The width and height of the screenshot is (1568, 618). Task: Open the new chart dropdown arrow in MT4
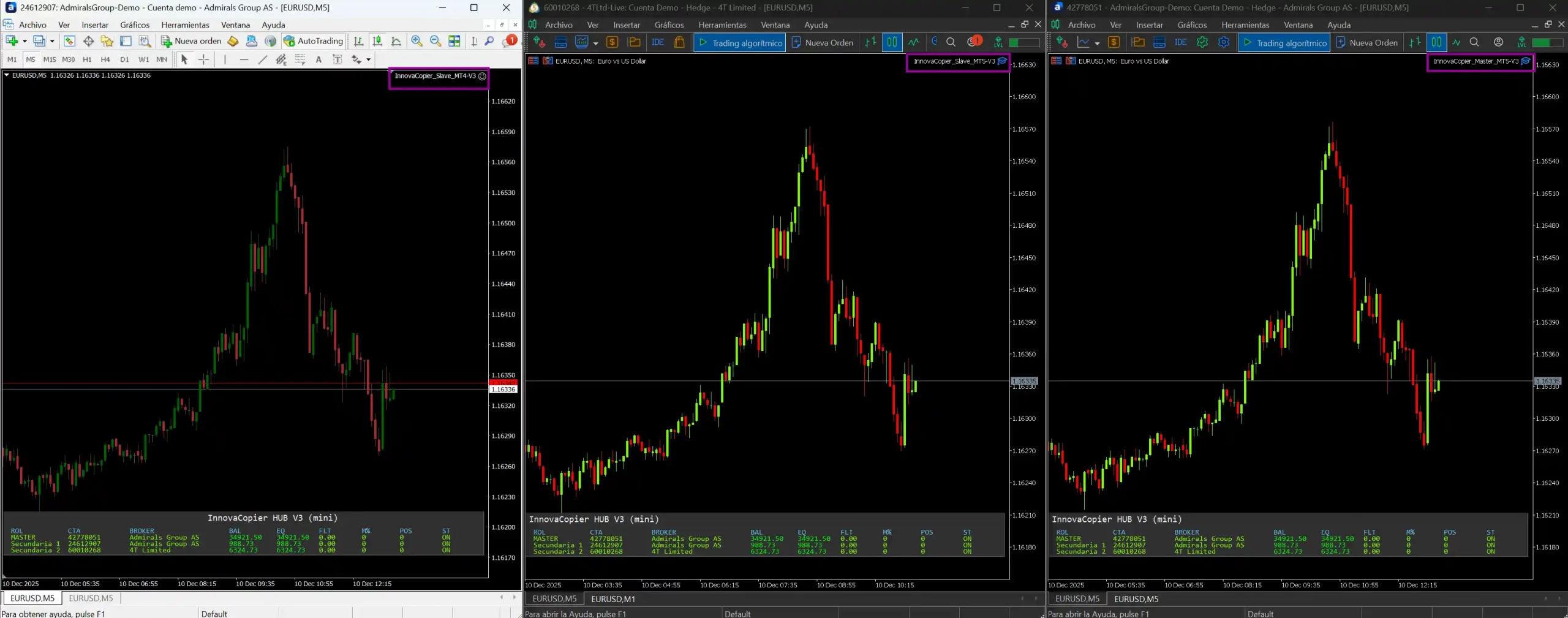[x=23, y=41]
